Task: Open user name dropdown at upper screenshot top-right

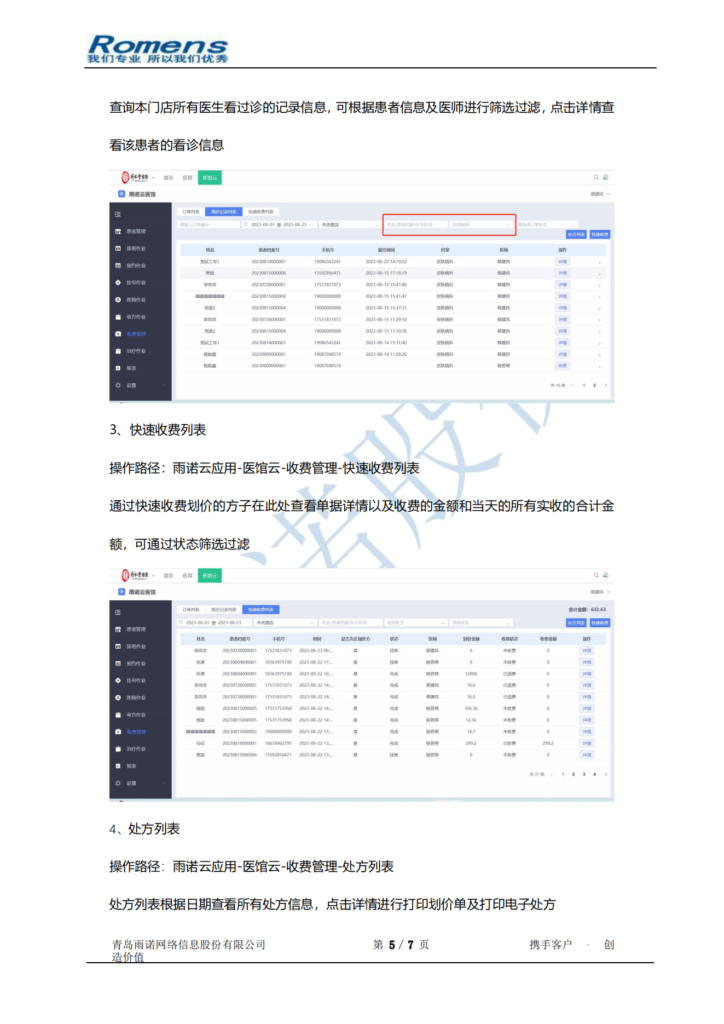Action: 601,194
